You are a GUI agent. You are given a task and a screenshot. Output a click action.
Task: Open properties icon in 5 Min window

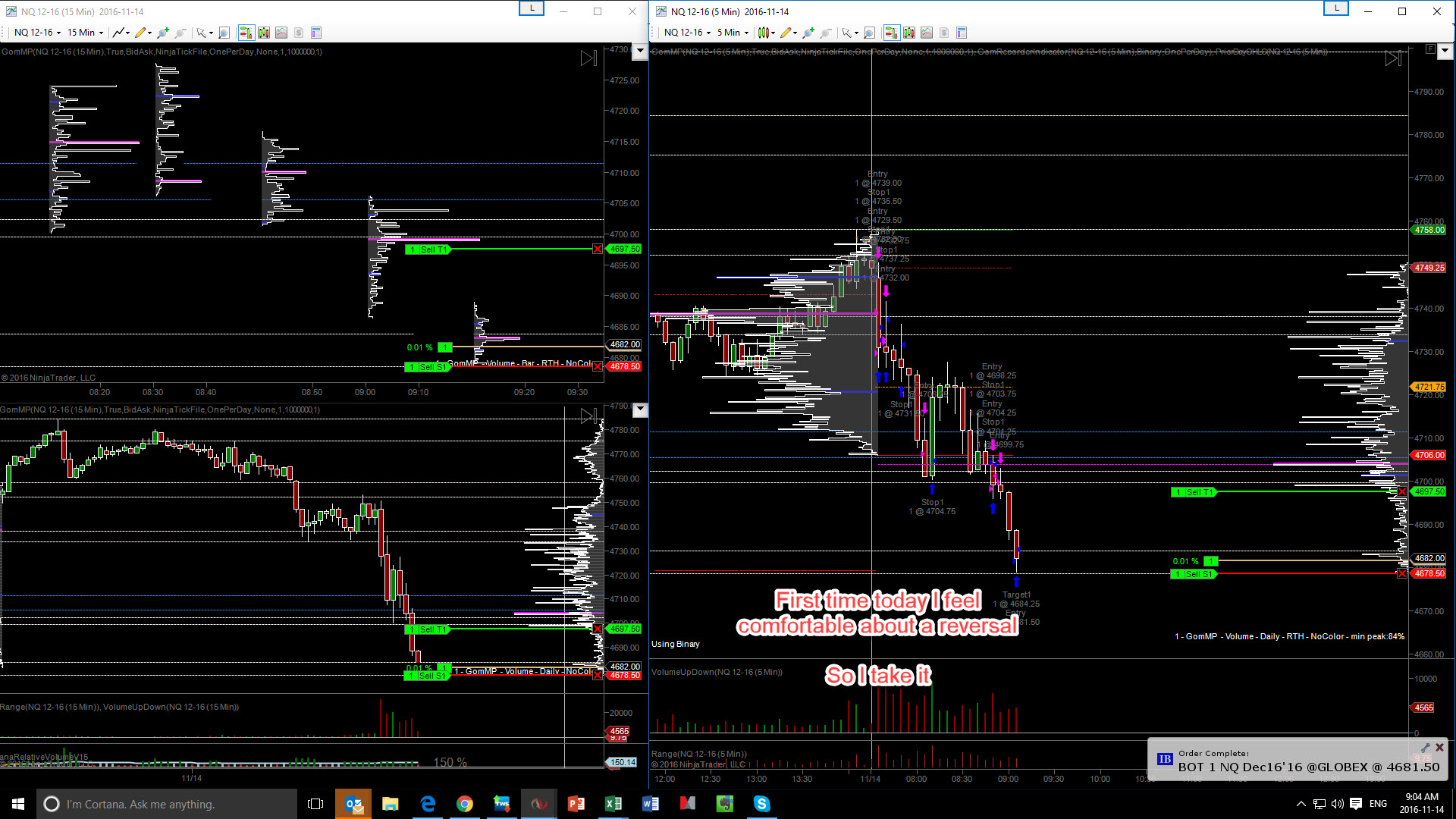pos(962,33)
